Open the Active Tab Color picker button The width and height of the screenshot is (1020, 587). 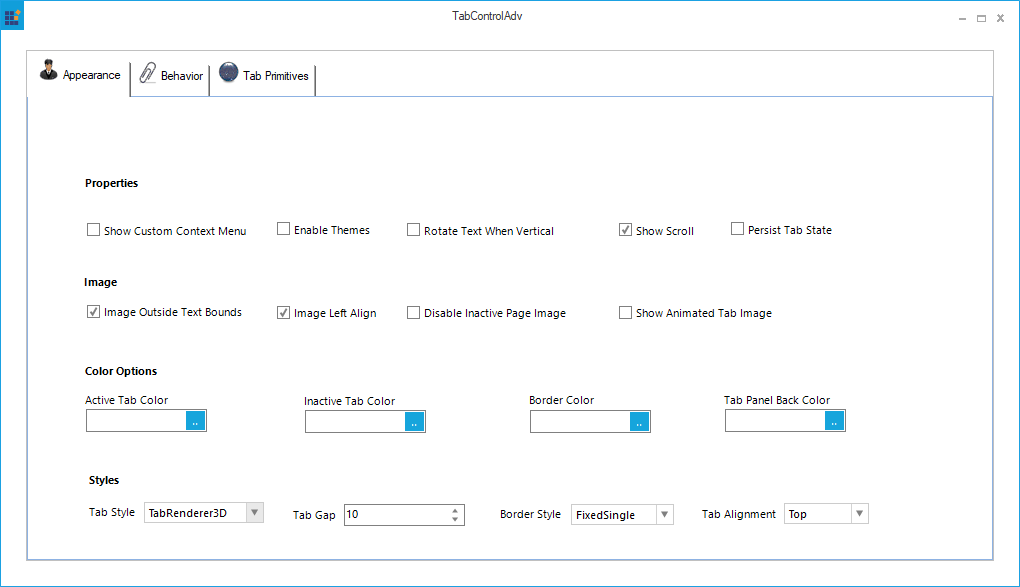click(x=195, y=421)
